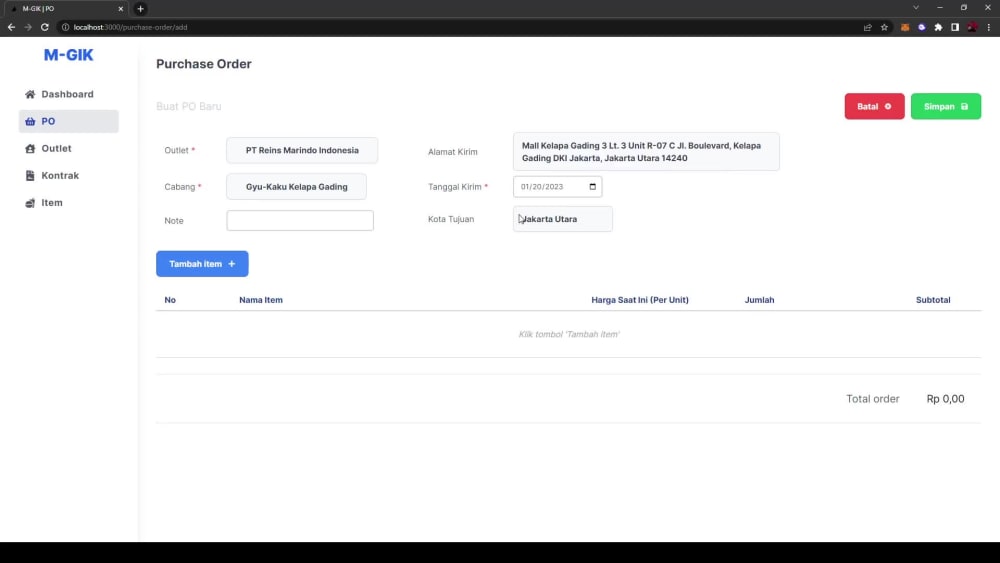The width and height of the screenshot is (1000, 563).
Task: Click the browser profile avatar
Action: tap(972, 27)
